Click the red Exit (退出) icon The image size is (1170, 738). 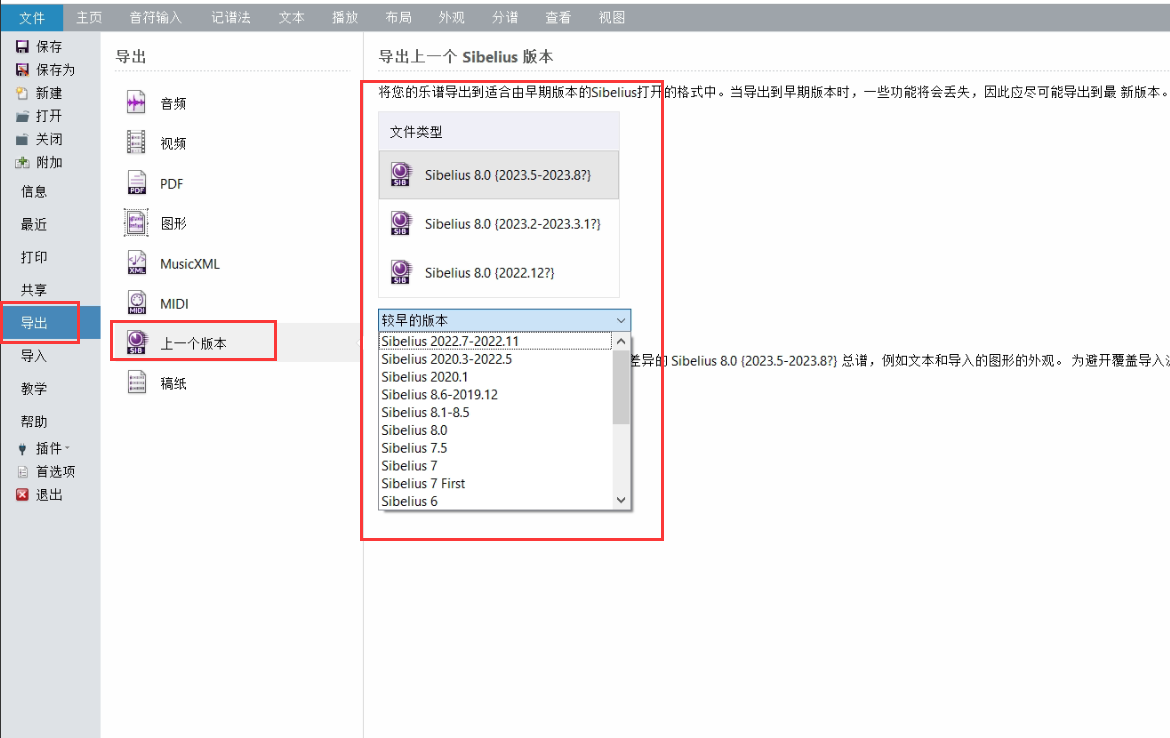pos(22,494)
